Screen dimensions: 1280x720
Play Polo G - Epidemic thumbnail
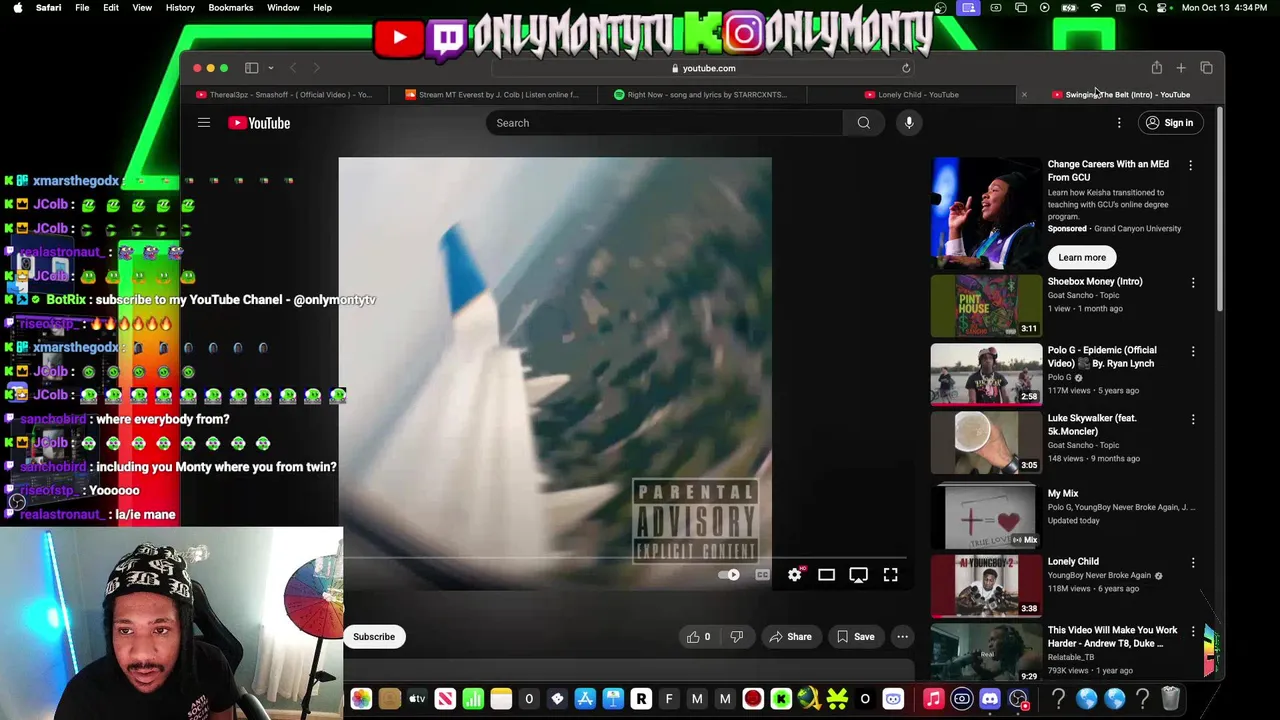coord(986,374)
